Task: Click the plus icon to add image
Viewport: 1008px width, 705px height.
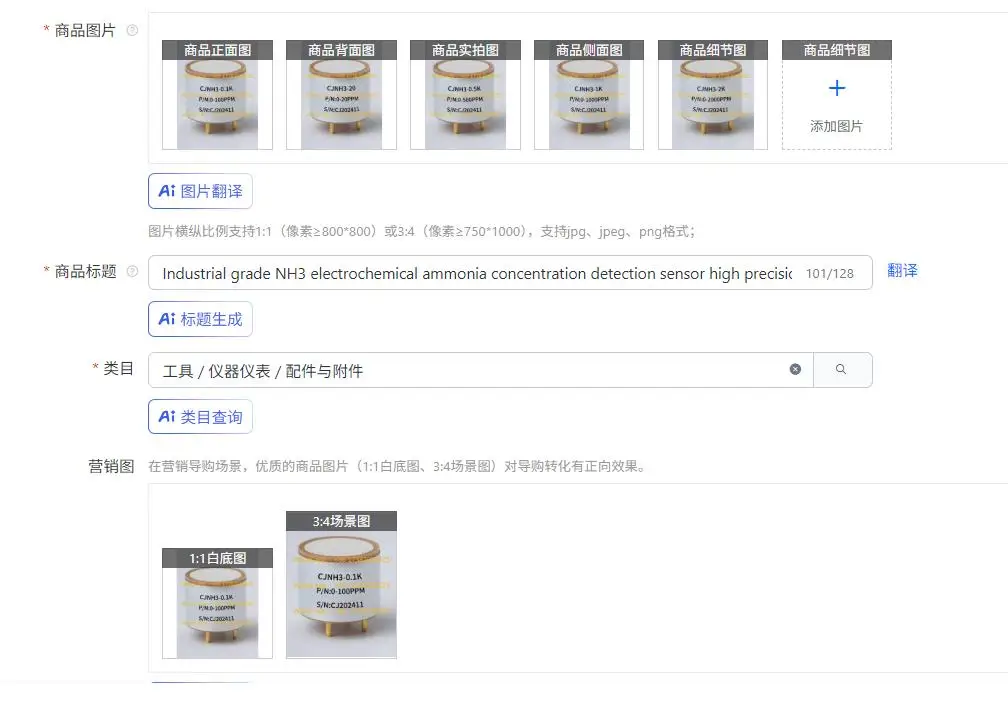Action: pyautogui.click(x=836, y=88)
